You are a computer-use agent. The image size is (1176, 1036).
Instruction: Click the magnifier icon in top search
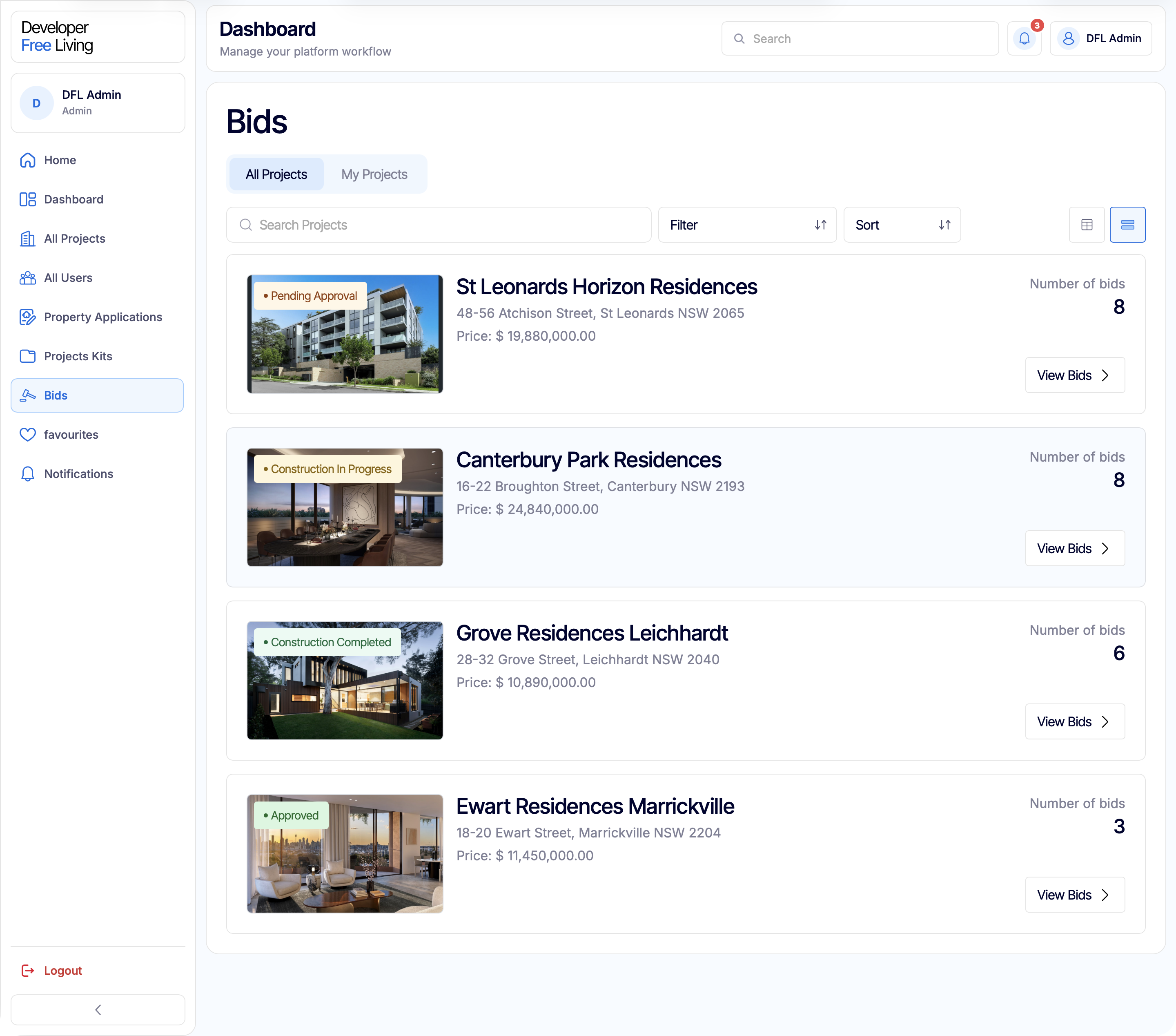(x=739, y=38)
